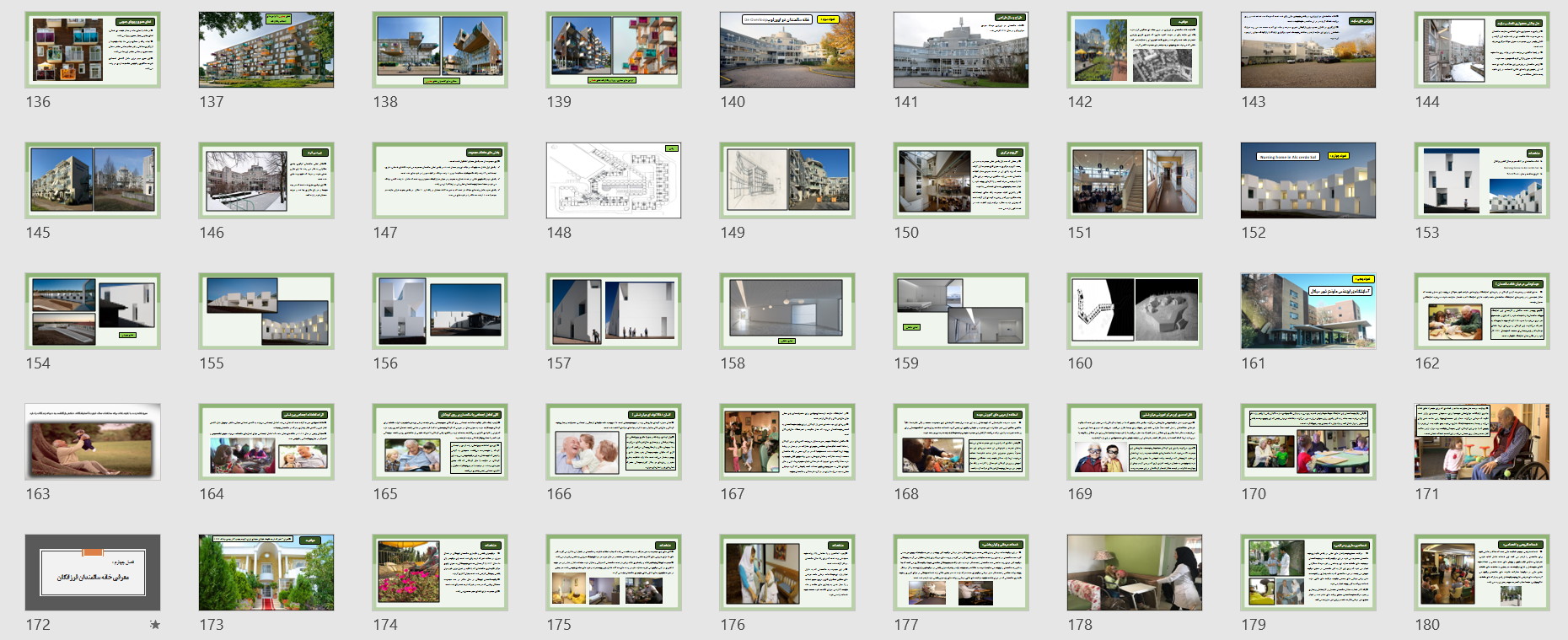Viewport: 1568px width, 640px height.
Task: Click slide 163 with the blurred park photo
Action: click(93, 442)
